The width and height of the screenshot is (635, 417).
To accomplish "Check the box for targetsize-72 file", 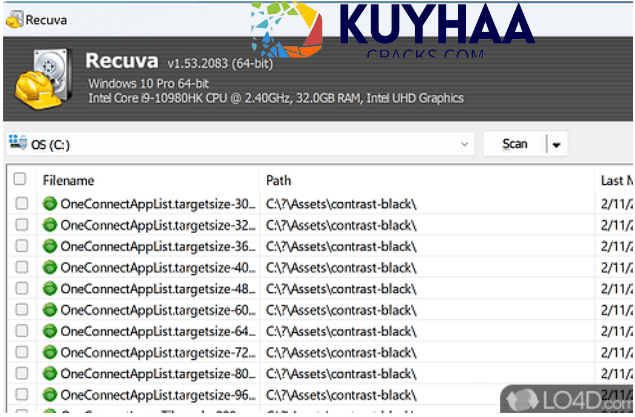I will coord(22,352).
